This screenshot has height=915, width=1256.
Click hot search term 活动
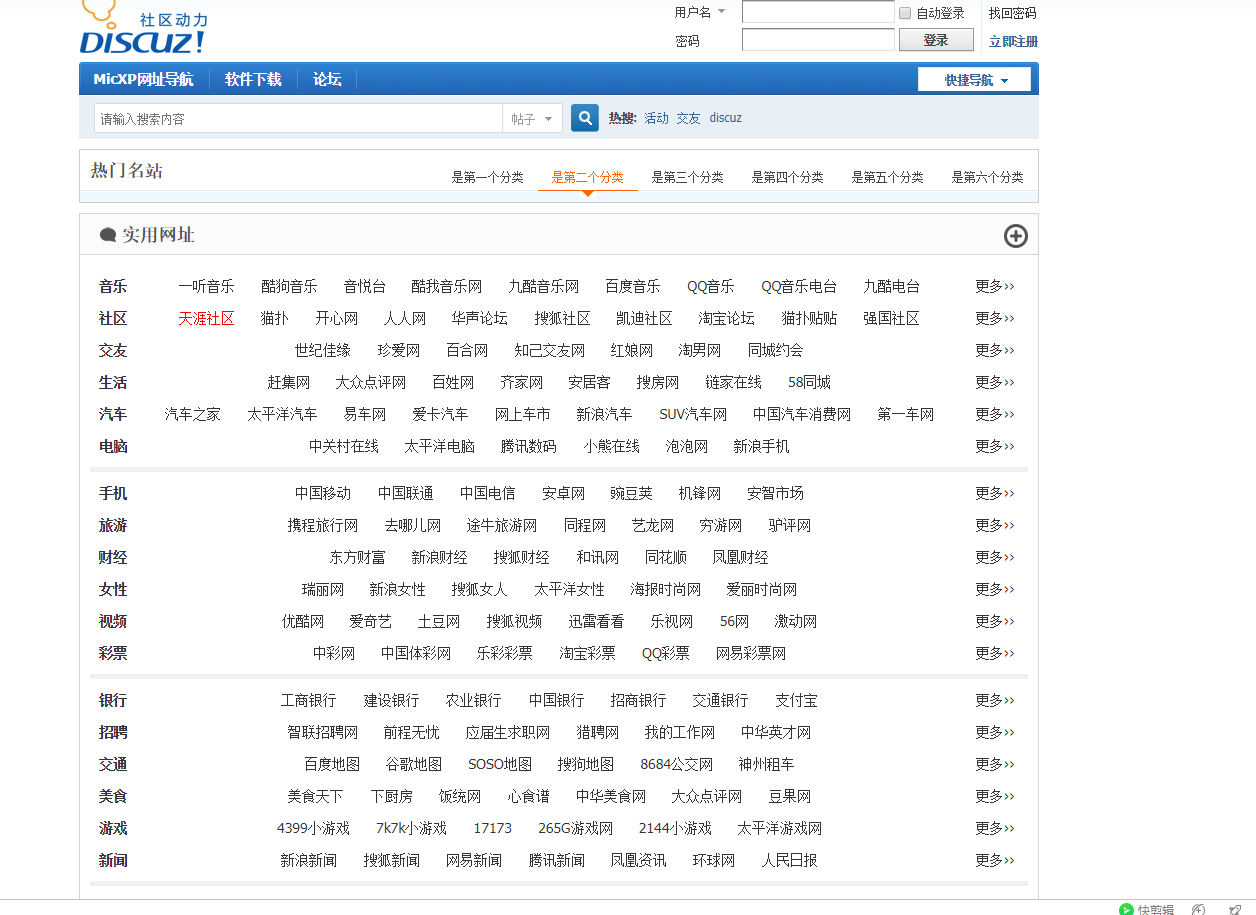[x=656, y=118]
